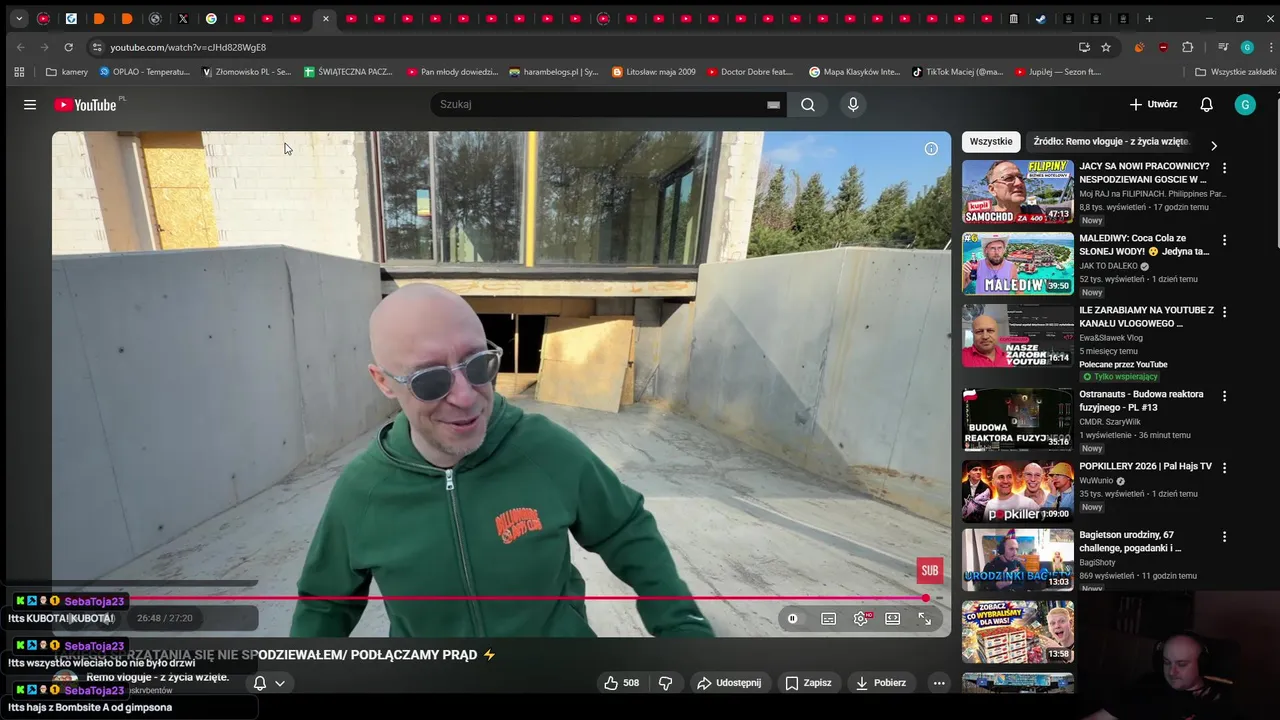This screenshot has width=1280, height=720.
Task: Click the Udostępnij share button
Action: click(x=729, y=683)
